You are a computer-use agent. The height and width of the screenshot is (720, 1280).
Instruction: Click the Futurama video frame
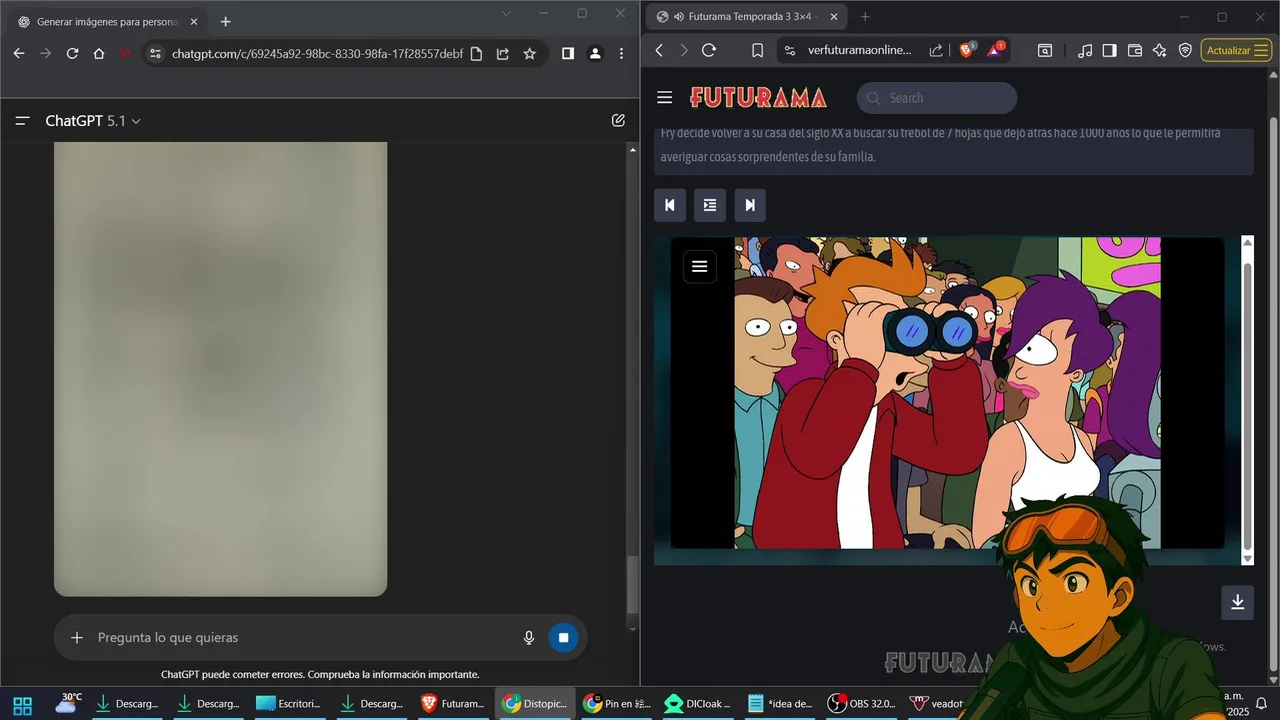pyautogui.click(x=947, y=392)
